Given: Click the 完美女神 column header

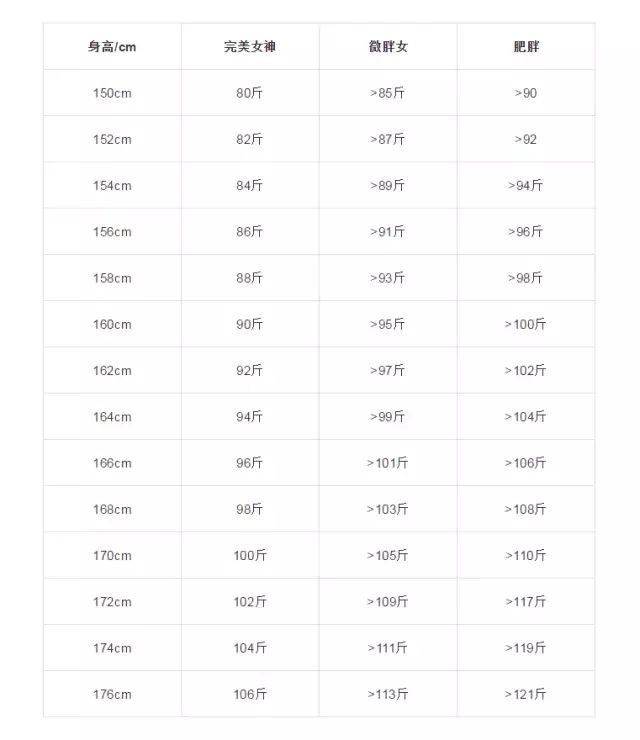Looking at the screenshot, I should [x=250, y=47].
